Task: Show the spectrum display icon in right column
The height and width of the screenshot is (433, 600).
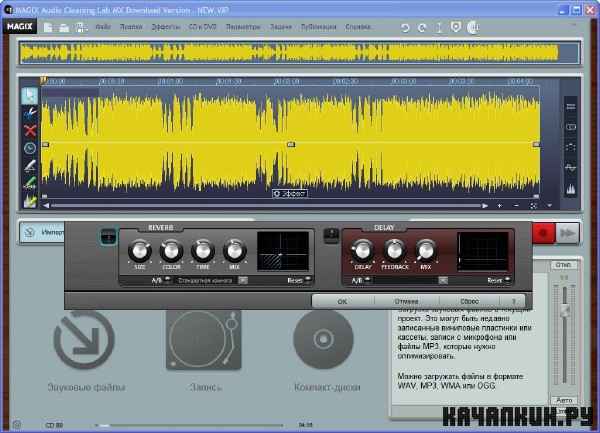Action: (x=571, y=189)
